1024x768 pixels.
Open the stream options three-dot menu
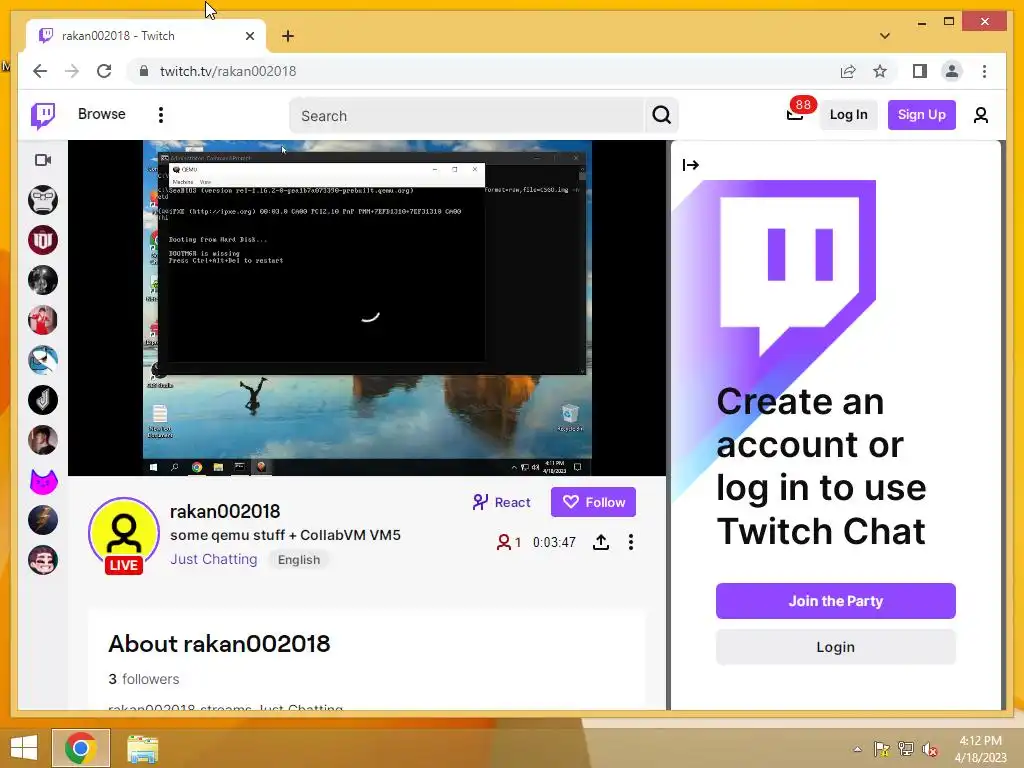point(630,542)
